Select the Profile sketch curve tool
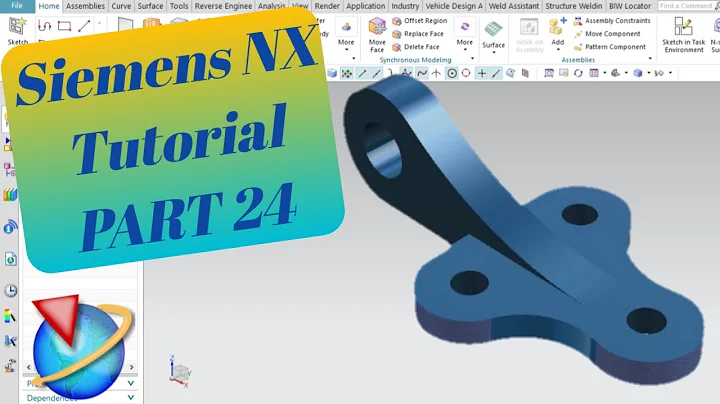This screenshot has height=404, width=720. pyautogui.click(x=45, y=26)
